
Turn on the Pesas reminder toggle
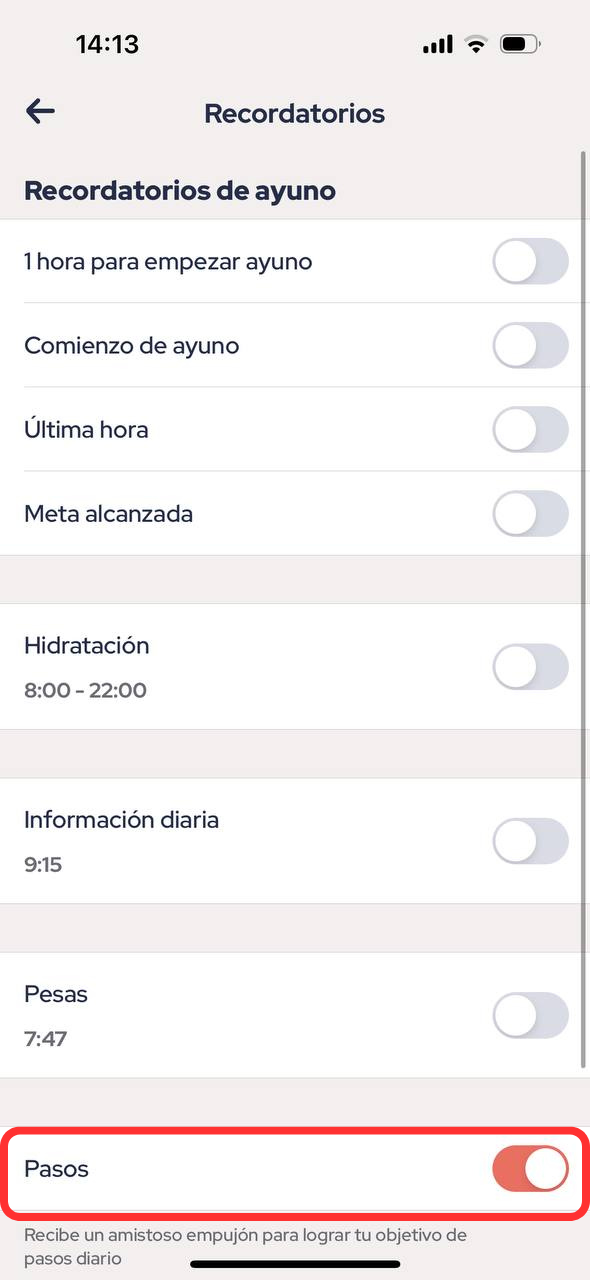tap(531, 1015)
